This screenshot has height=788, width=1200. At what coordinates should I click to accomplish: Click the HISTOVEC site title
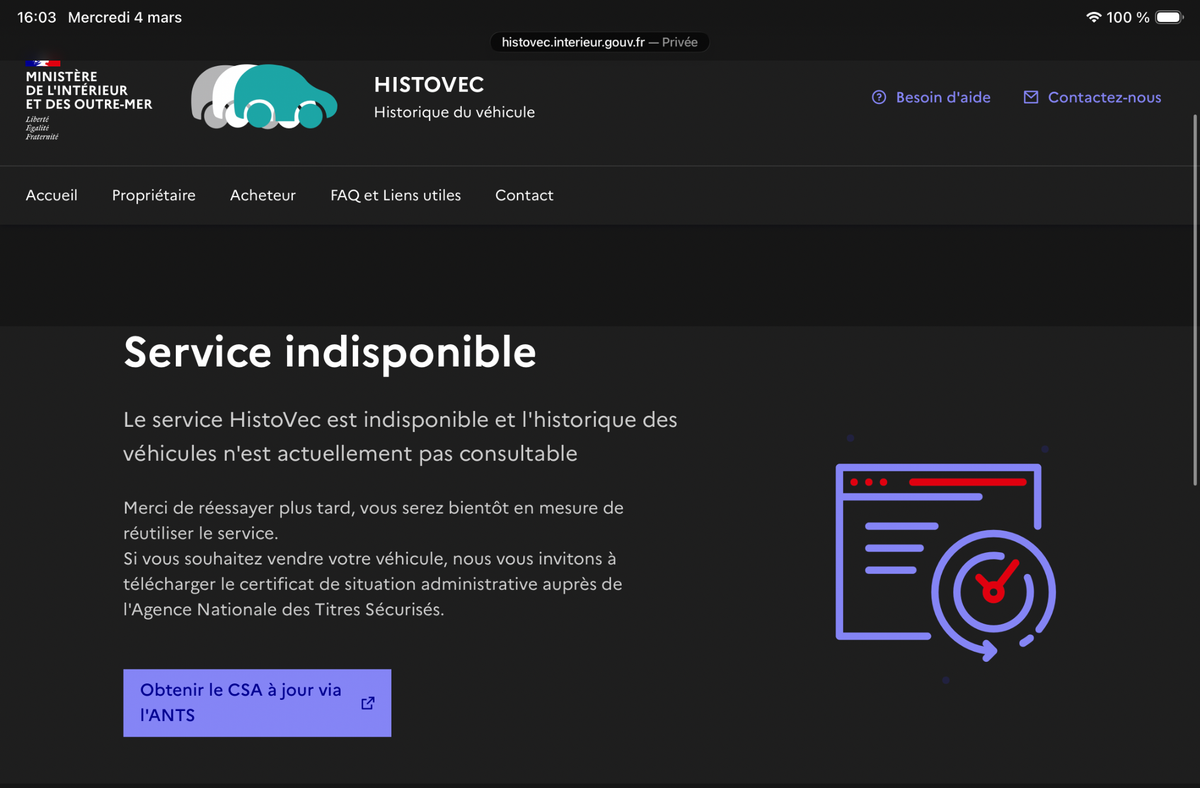click(429, 85)
